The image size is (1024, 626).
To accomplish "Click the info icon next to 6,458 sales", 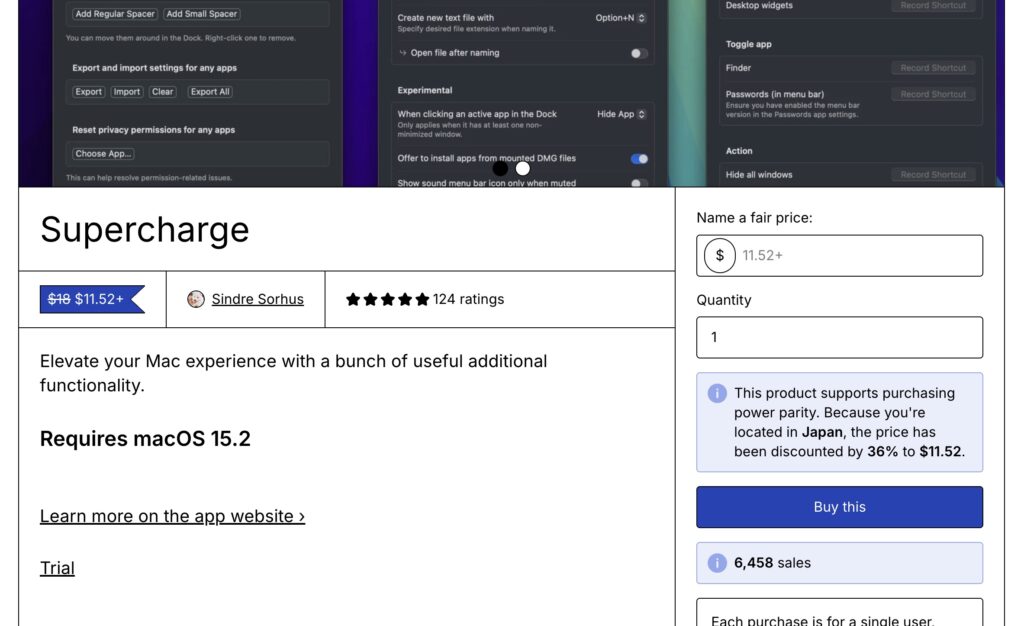I will (x=716, y=563).
